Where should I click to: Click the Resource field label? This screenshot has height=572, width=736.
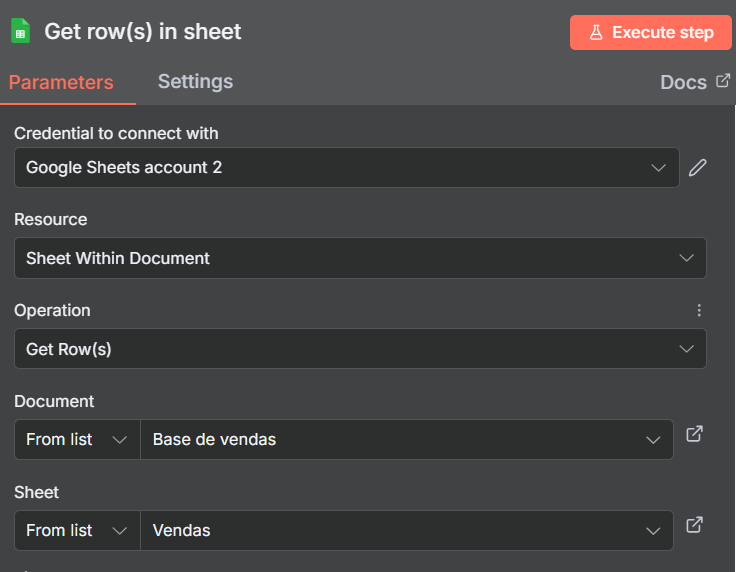pyautogui.click(x=51, y=220)
